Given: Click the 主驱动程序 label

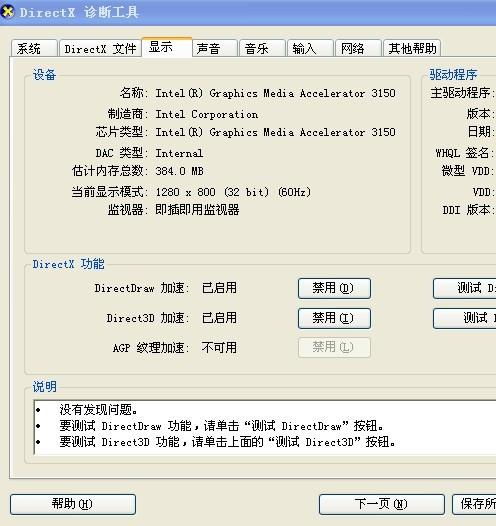Looking at the screenshot, I should pos(462,93).
